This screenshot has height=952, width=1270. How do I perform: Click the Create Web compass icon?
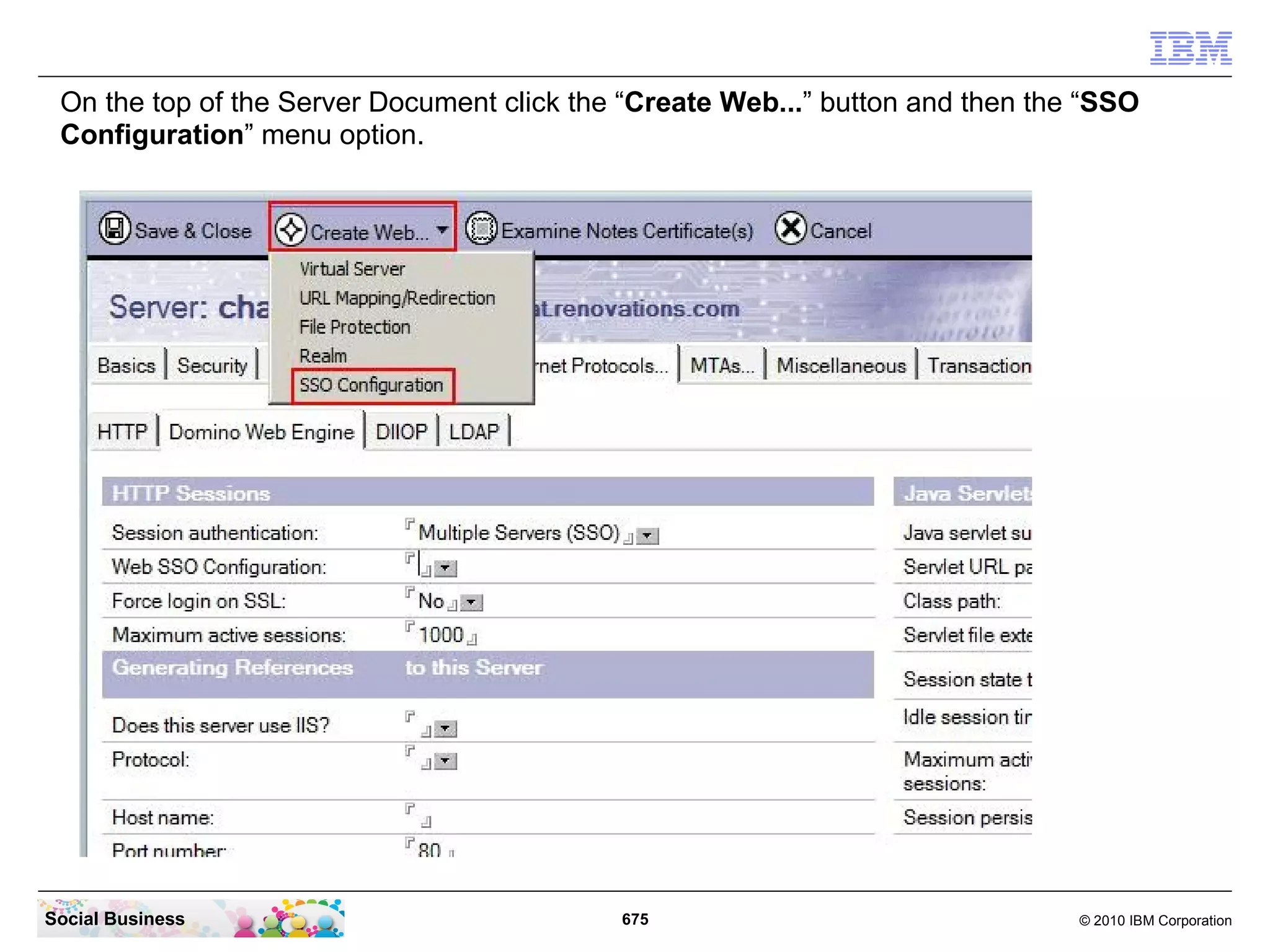coord(291,230)
